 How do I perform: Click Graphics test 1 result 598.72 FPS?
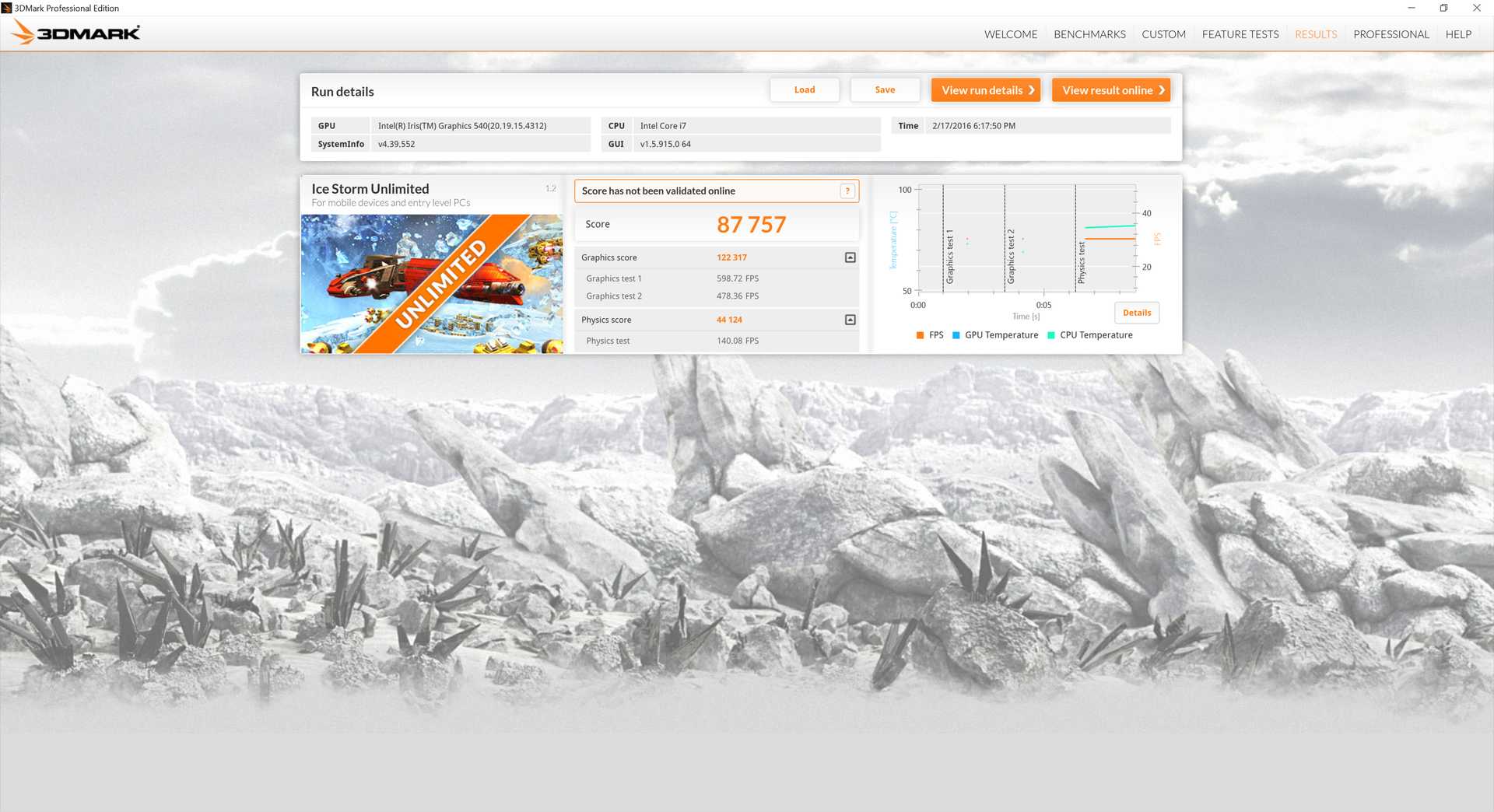tap(738, 278)
